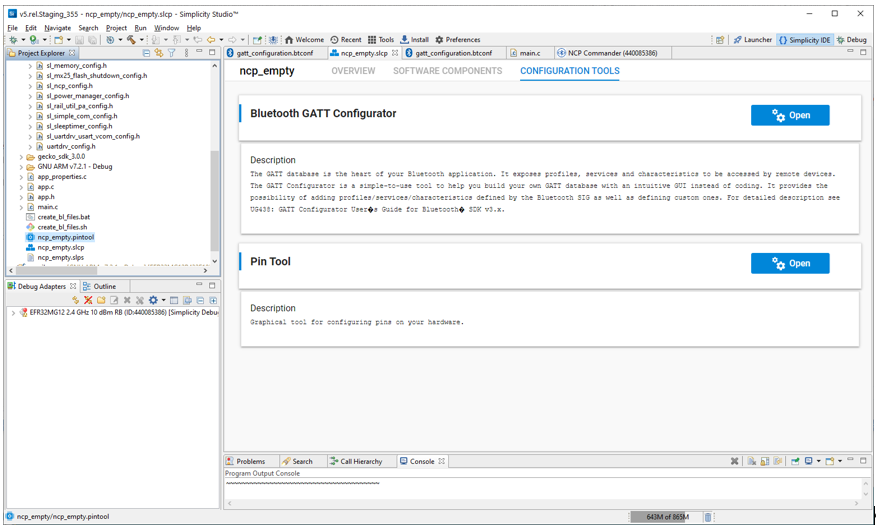The image size is (876, 529).
Task: Click the Welcome home icon in toolbar
Action: coord(304,40)
